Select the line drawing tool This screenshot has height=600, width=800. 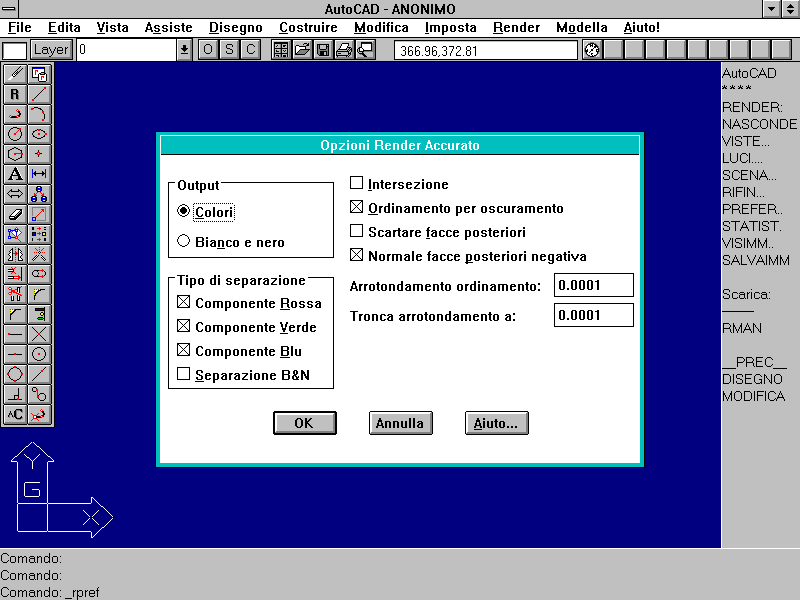pyautogui.click(x=39, y=94)
